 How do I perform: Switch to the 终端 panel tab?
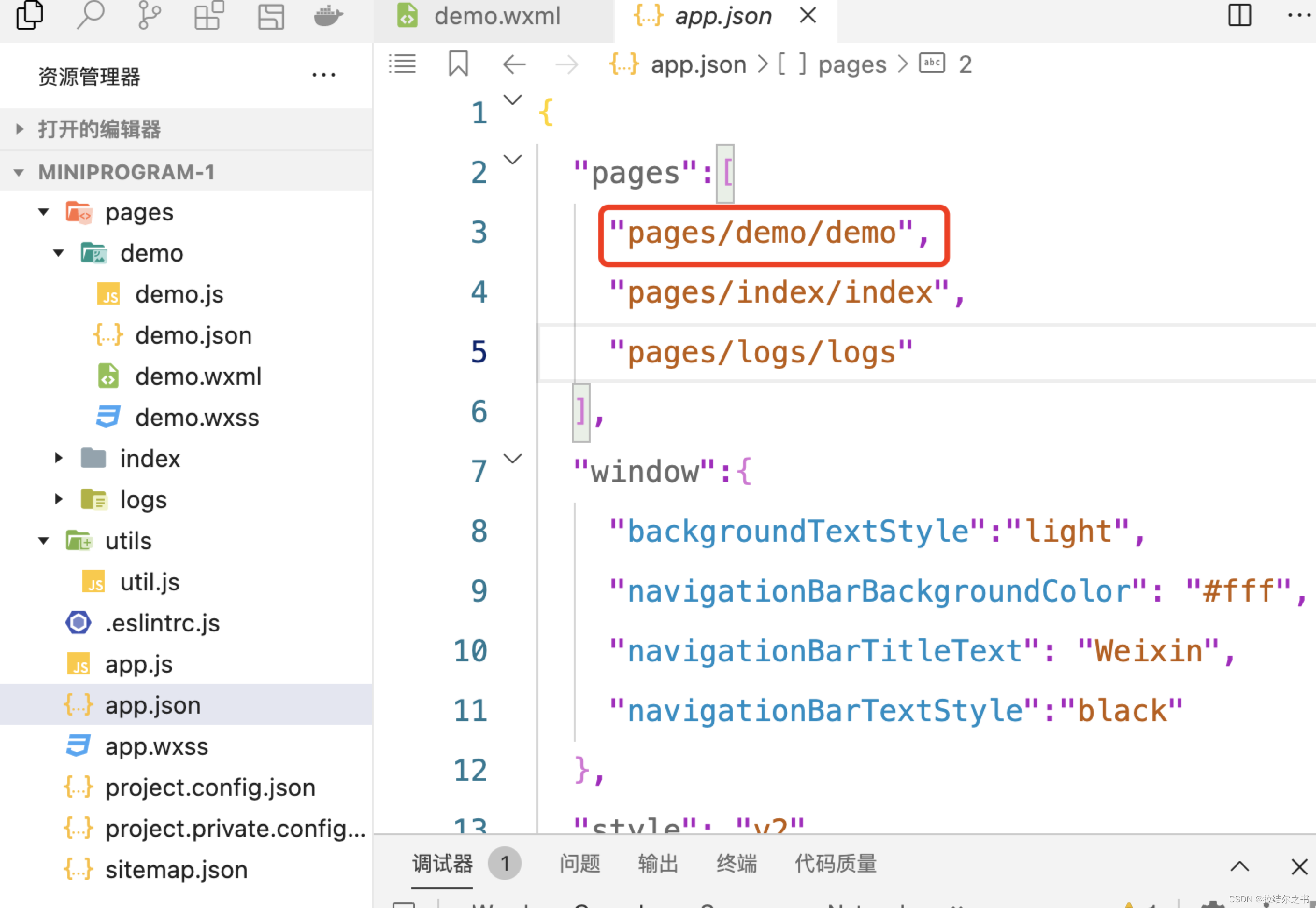(x=736, y=864)
